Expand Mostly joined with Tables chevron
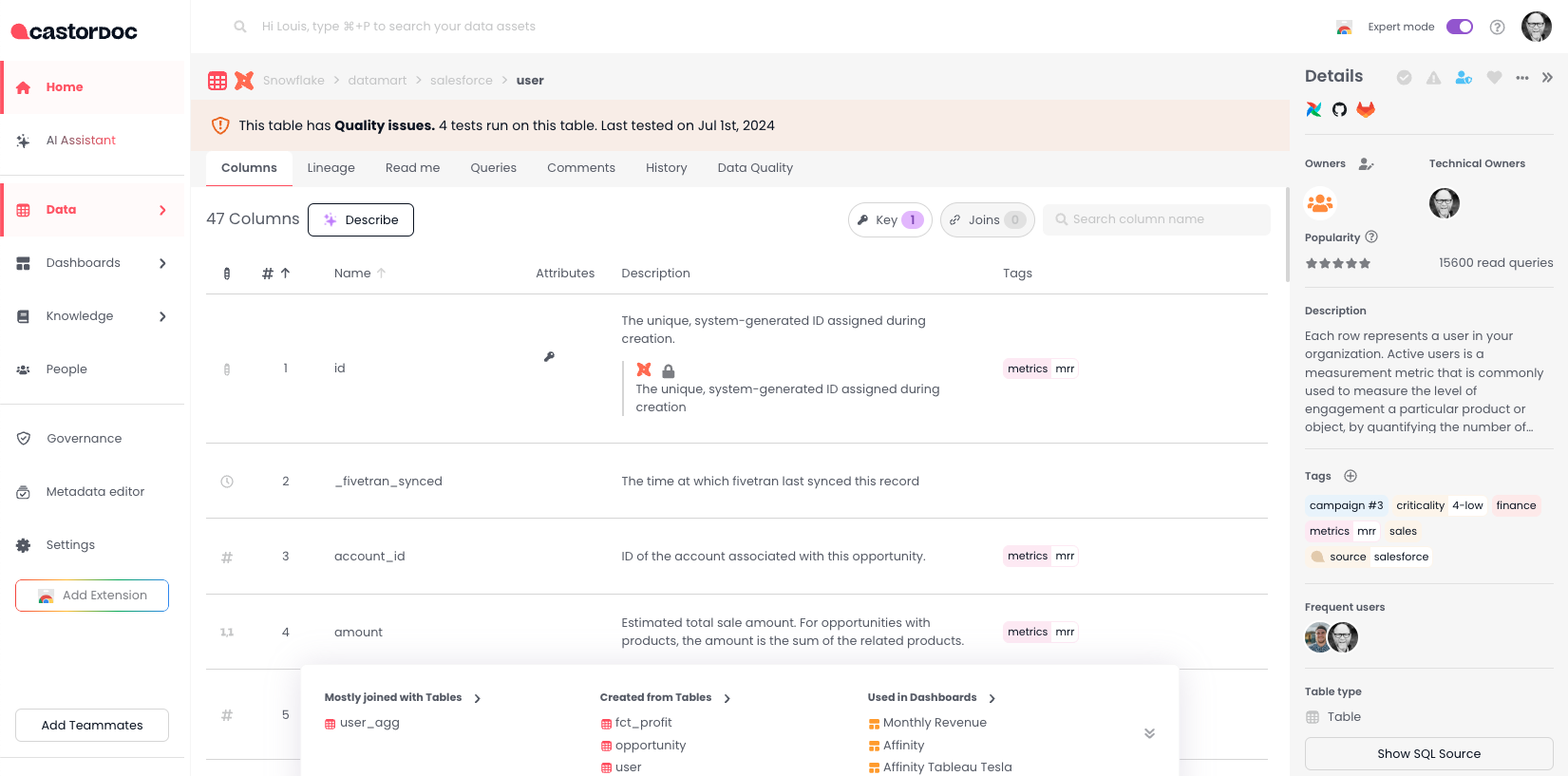Screen dimensions: 1568x776 pos(478,699)
